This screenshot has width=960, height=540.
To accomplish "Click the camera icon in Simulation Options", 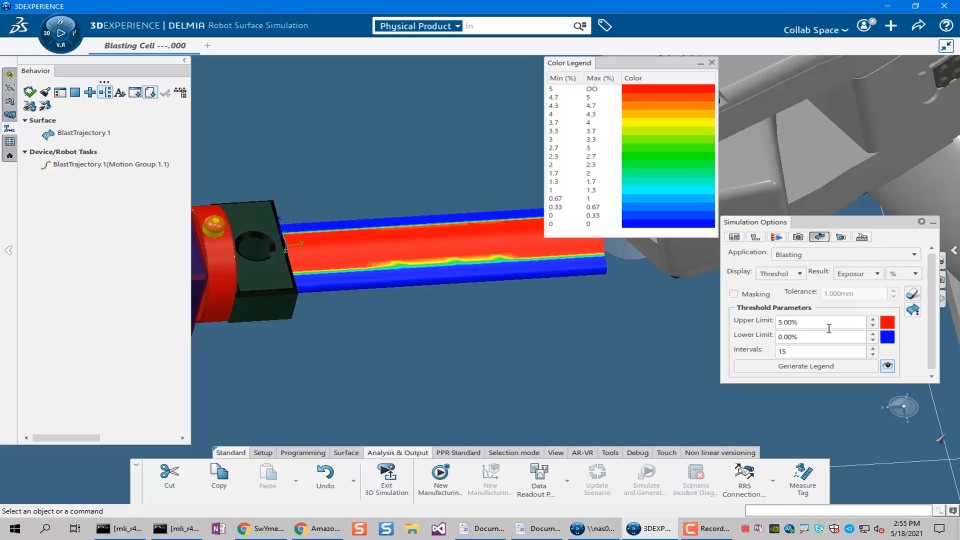I will [x=798, y=237].
